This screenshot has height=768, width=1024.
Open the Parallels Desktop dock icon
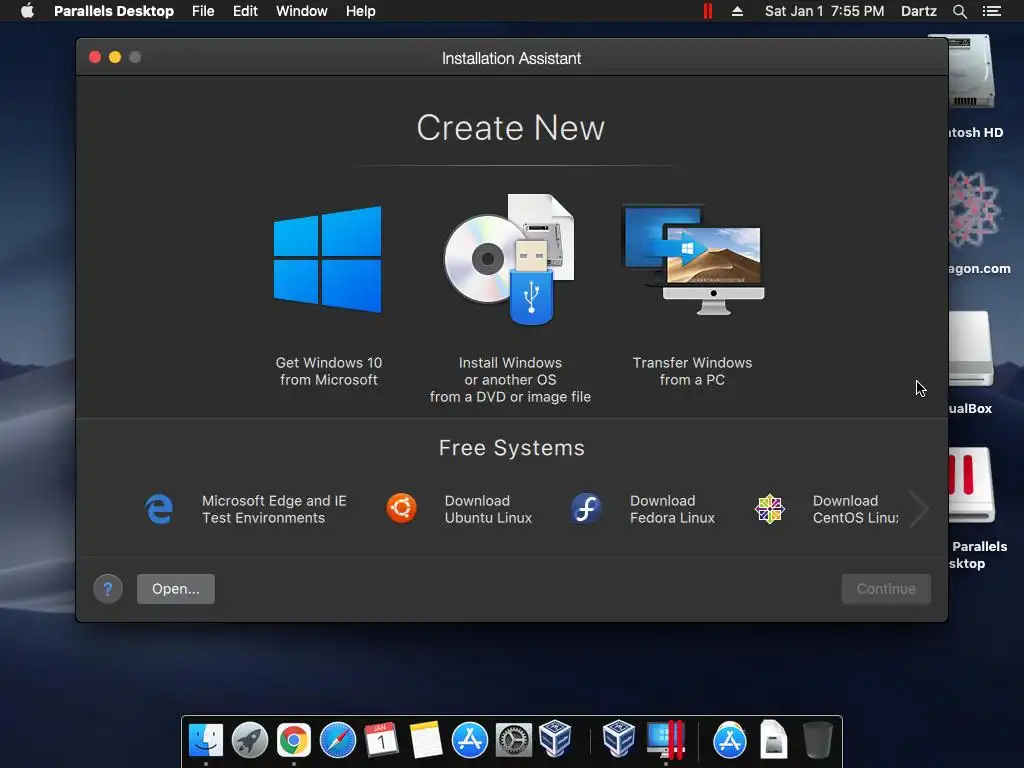pos(665,740)
